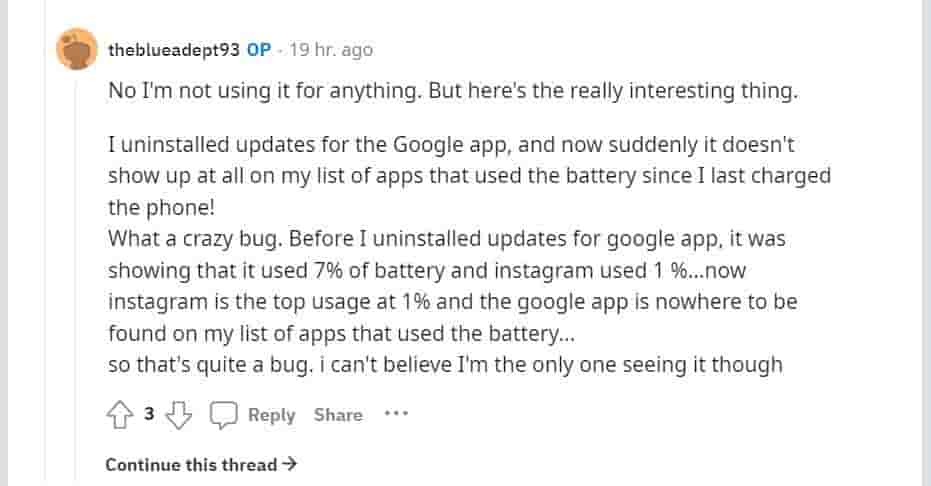The image size is (931, 486).
Task: Upvote the comment by theblueadept93
Action: coord(119,415)
